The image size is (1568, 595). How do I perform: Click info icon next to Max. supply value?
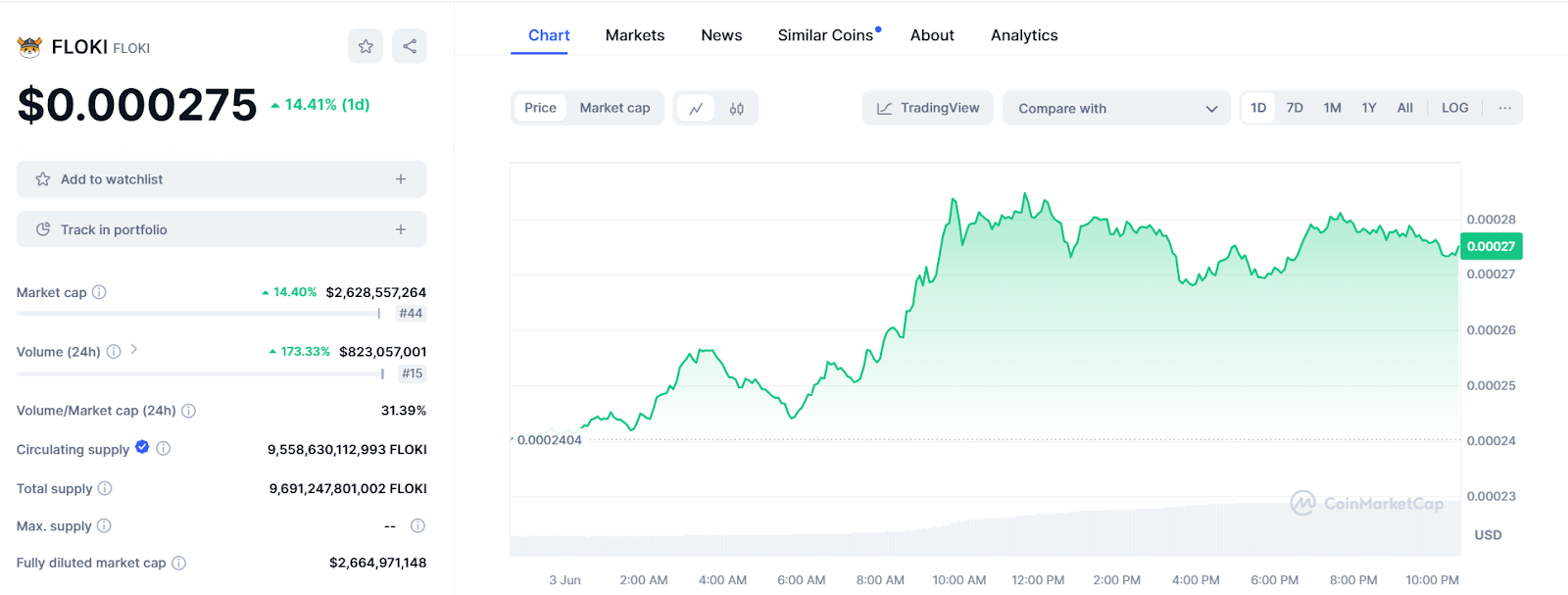[417, 525]
